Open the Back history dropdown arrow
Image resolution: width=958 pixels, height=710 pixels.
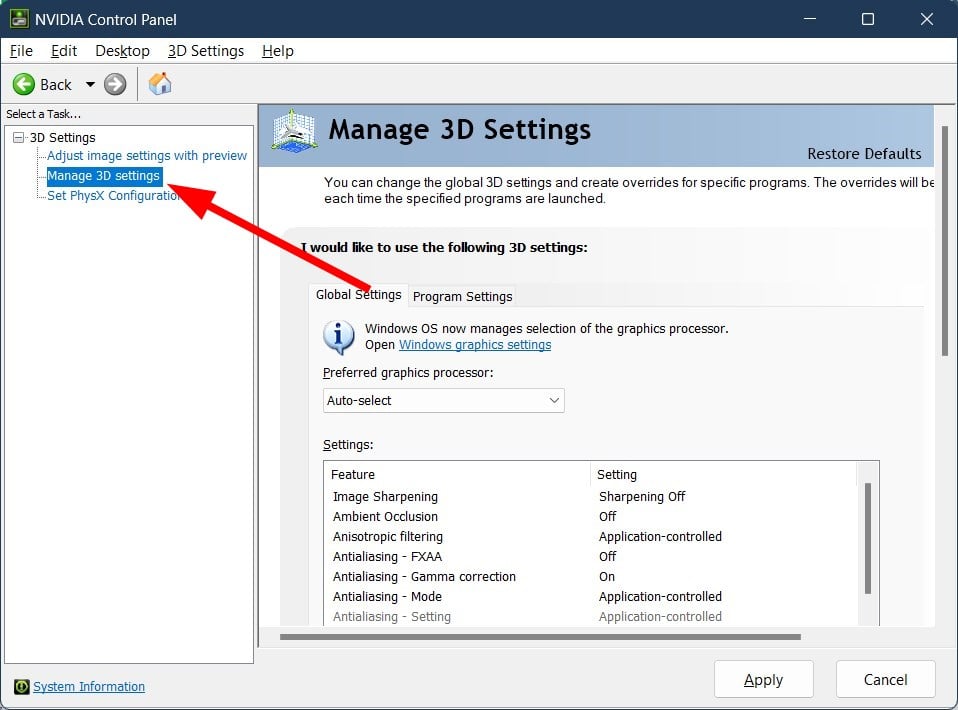click(90, 84)
